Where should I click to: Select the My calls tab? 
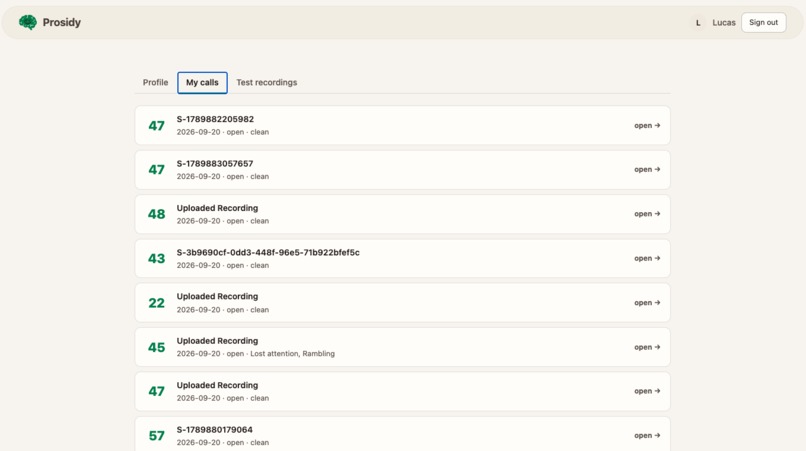202,82
